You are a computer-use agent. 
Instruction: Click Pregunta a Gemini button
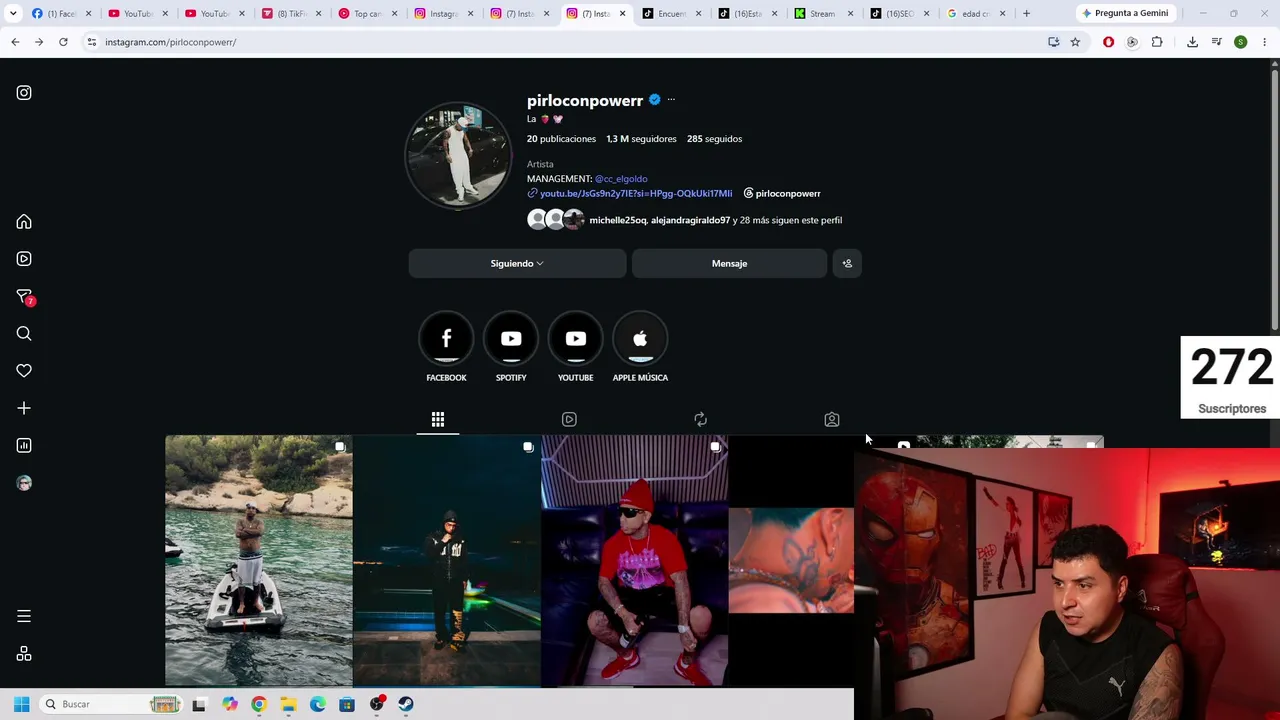[1124, 13]
